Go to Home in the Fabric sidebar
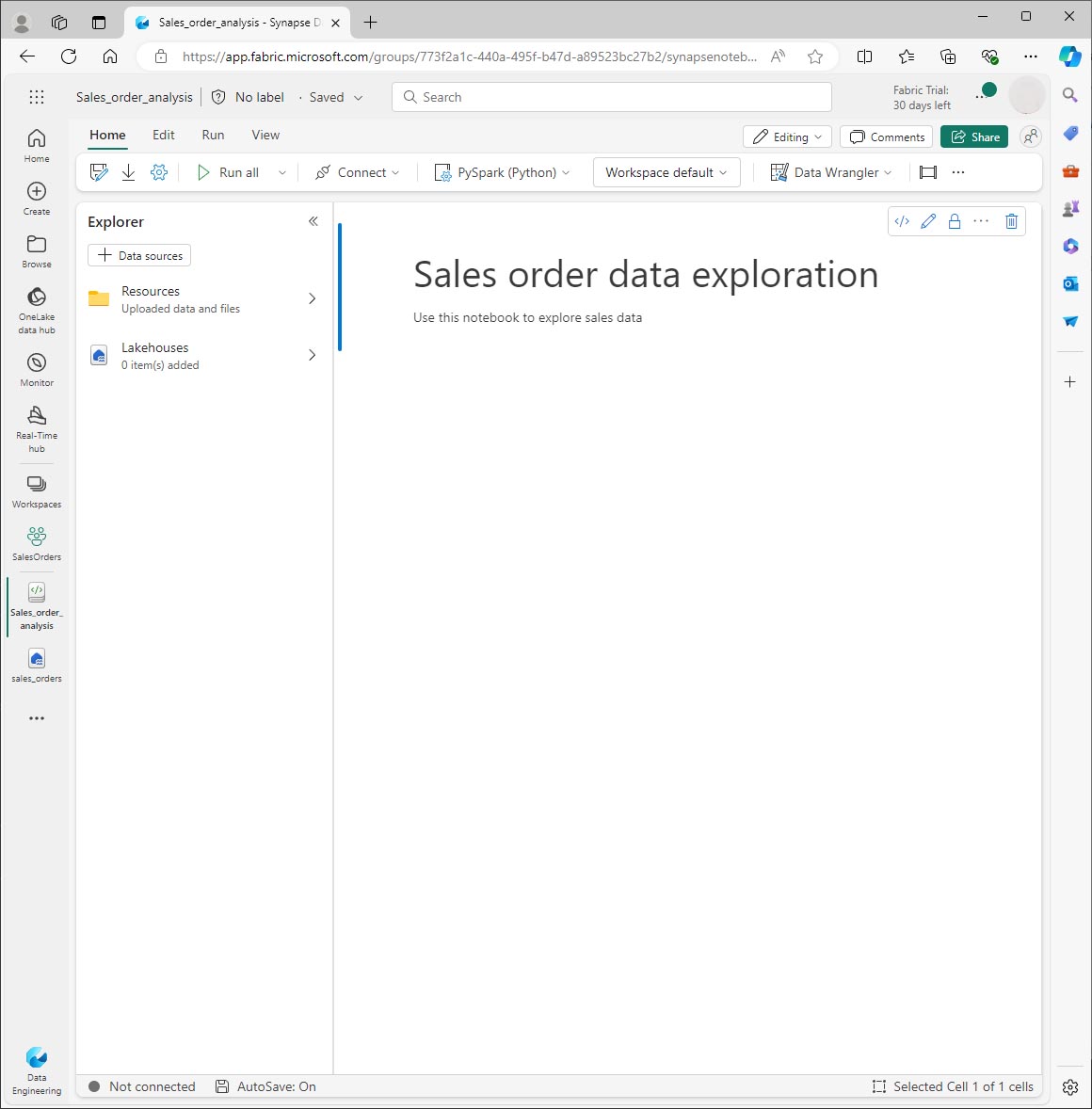 pos(37,146)
